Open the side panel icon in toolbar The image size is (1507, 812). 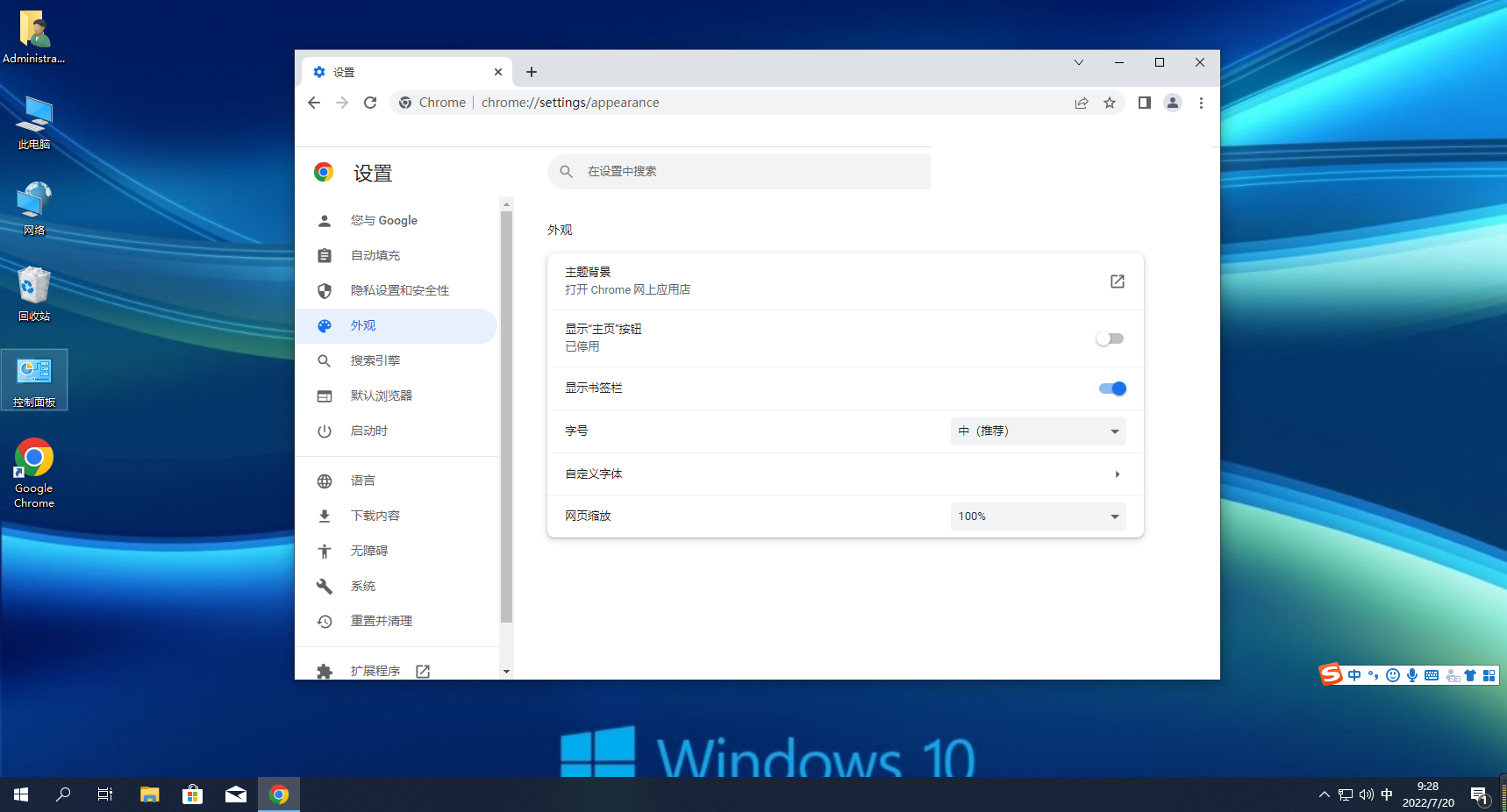pyautogui.click(x=1144, y=103)
